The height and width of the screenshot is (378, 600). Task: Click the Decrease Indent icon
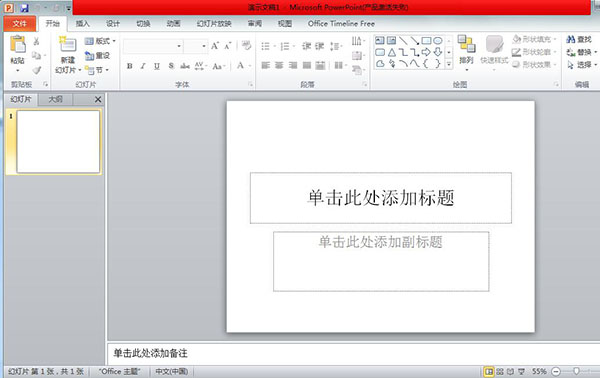pyautogui.click(x=306, y=46)
